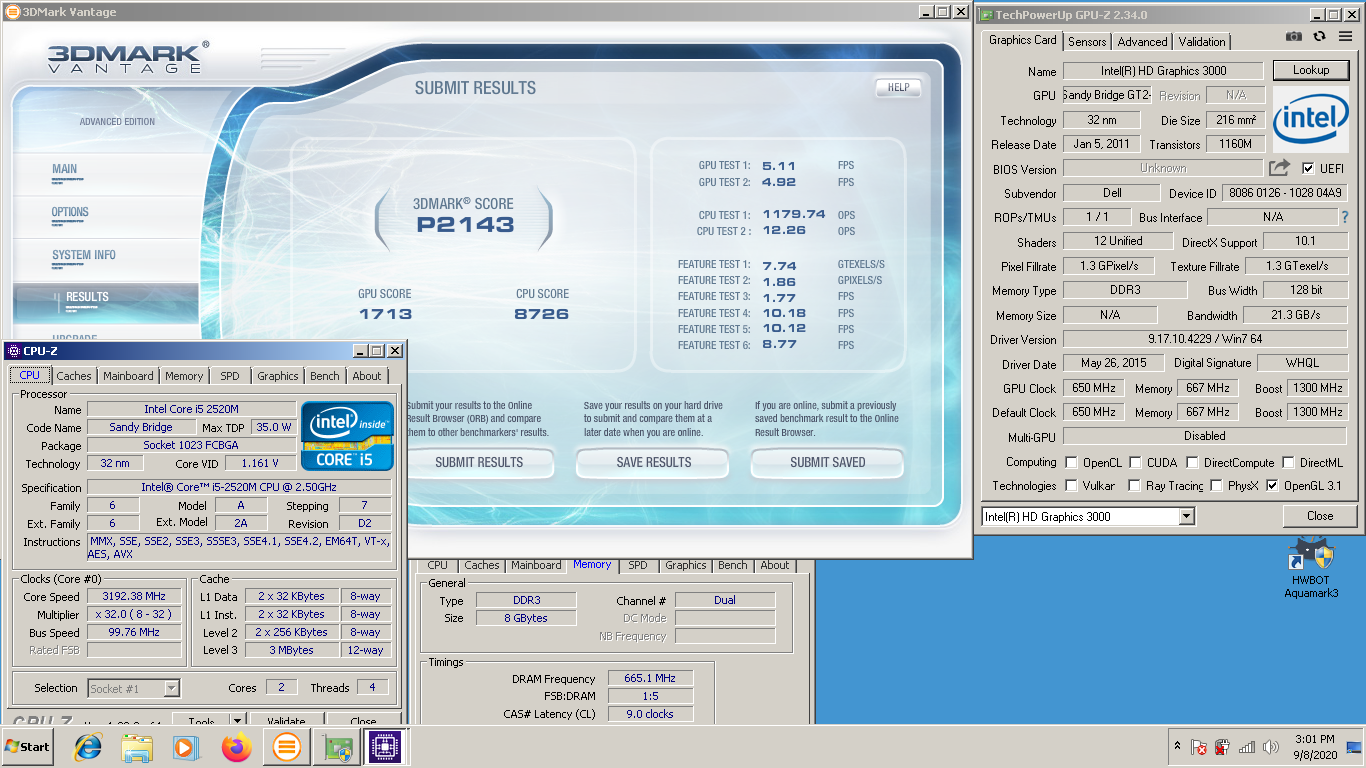This screenshot has width=1366, height=768.
Task: Click the CPU-Z title bar icon
Action: point(13,351)
